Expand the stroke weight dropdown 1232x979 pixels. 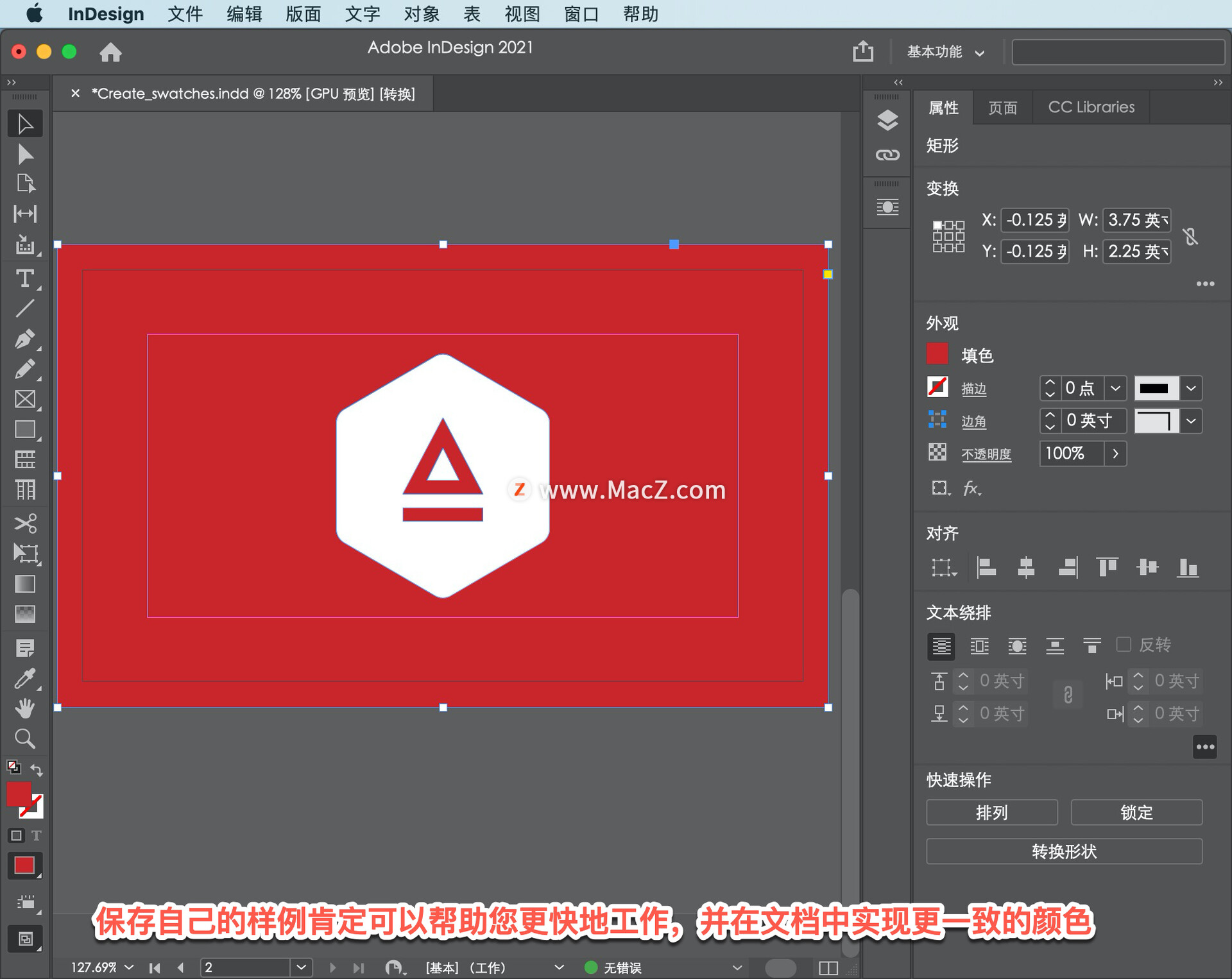pos(1115,388)
